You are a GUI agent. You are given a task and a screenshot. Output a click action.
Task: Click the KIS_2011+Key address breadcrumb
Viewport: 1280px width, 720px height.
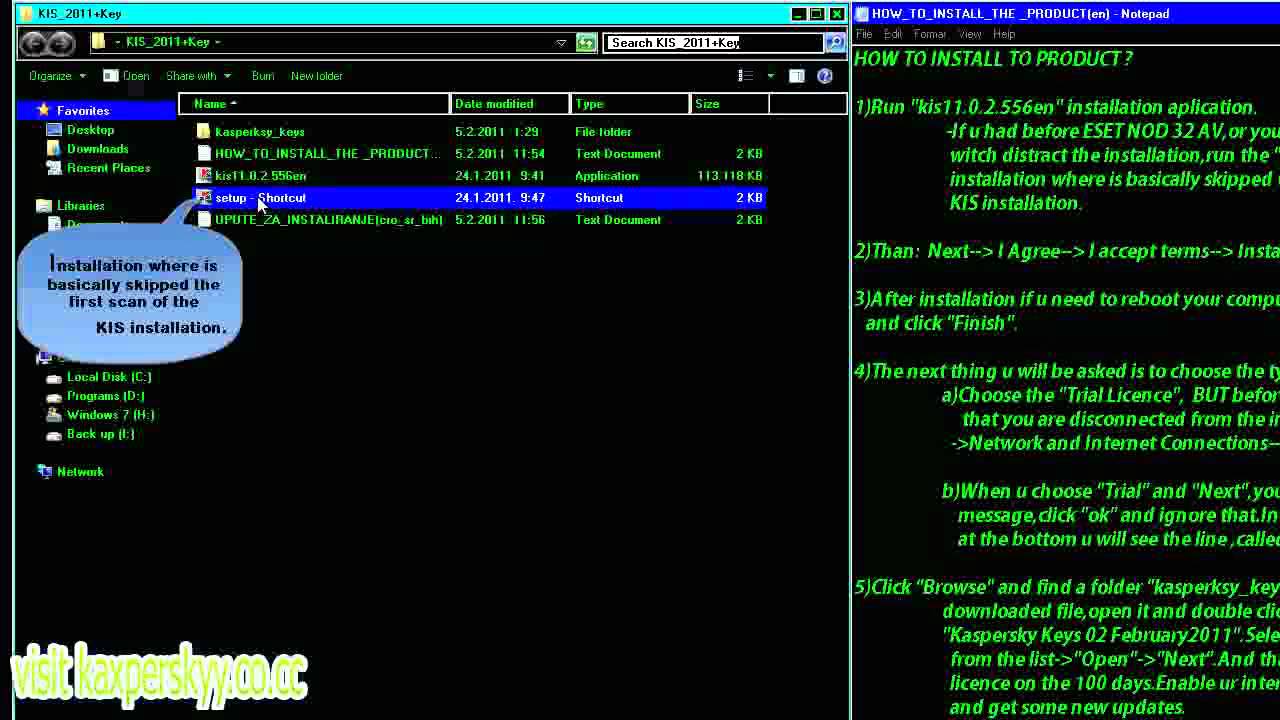tap(168, 42)
